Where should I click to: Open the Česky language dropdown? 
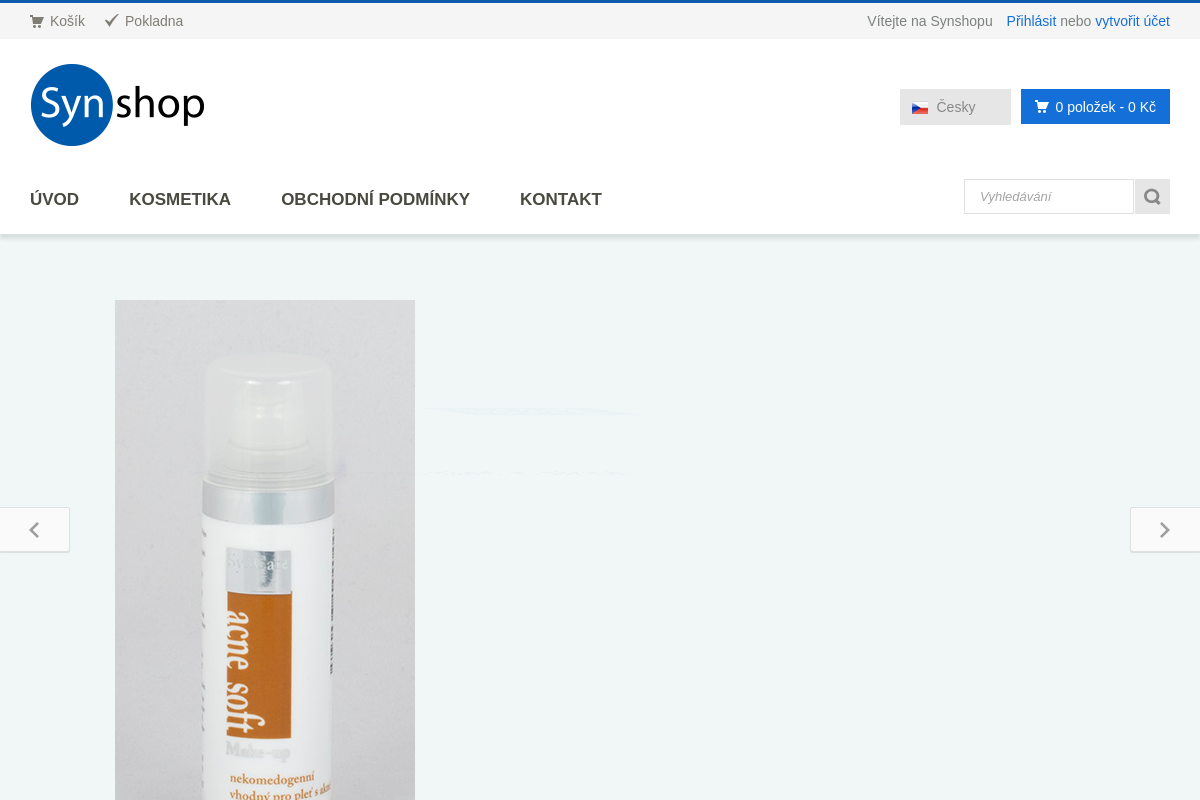coord(955,107)
